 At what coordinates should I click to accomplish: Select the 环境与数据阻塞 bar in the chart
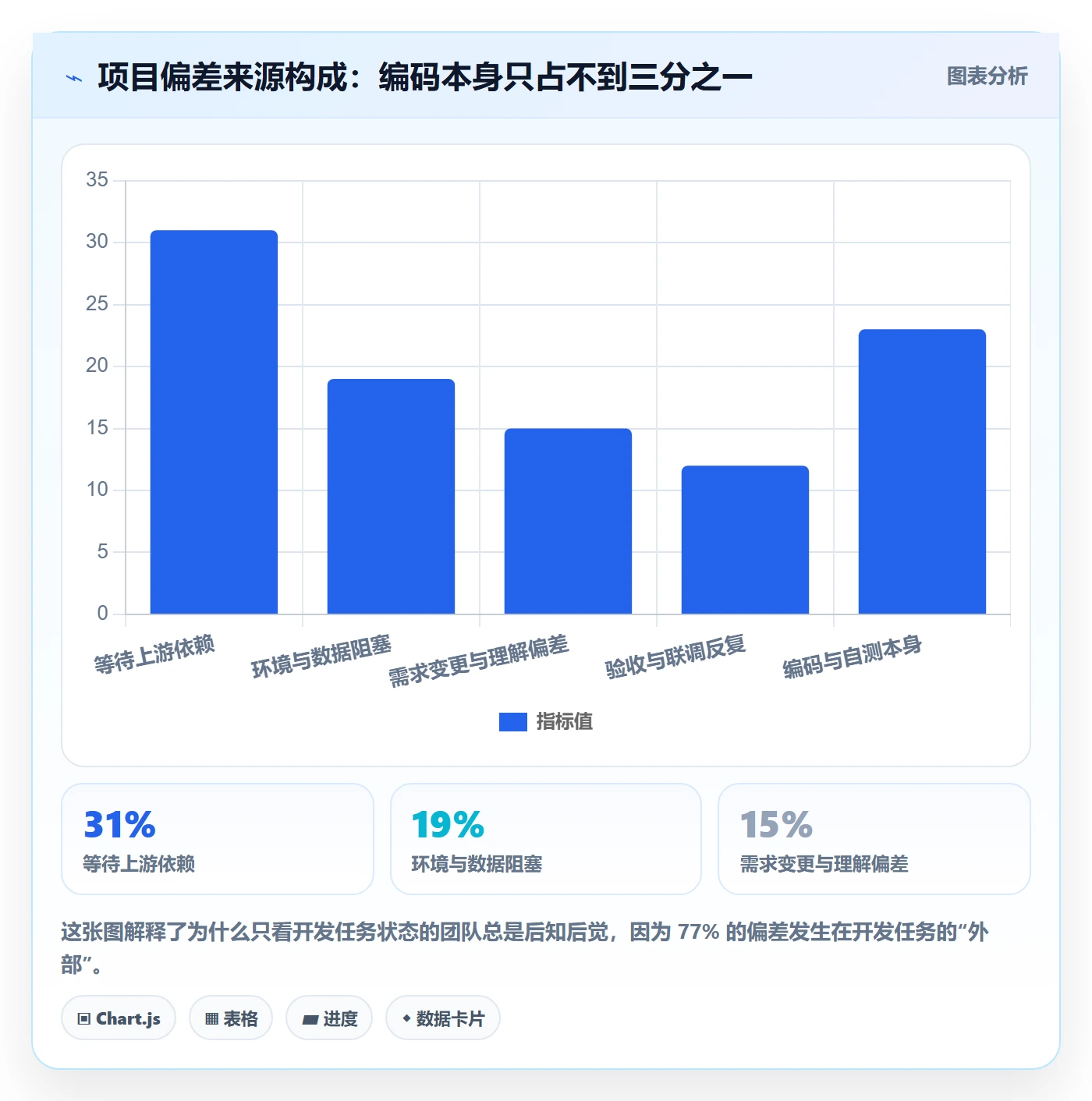click(391, 497)
